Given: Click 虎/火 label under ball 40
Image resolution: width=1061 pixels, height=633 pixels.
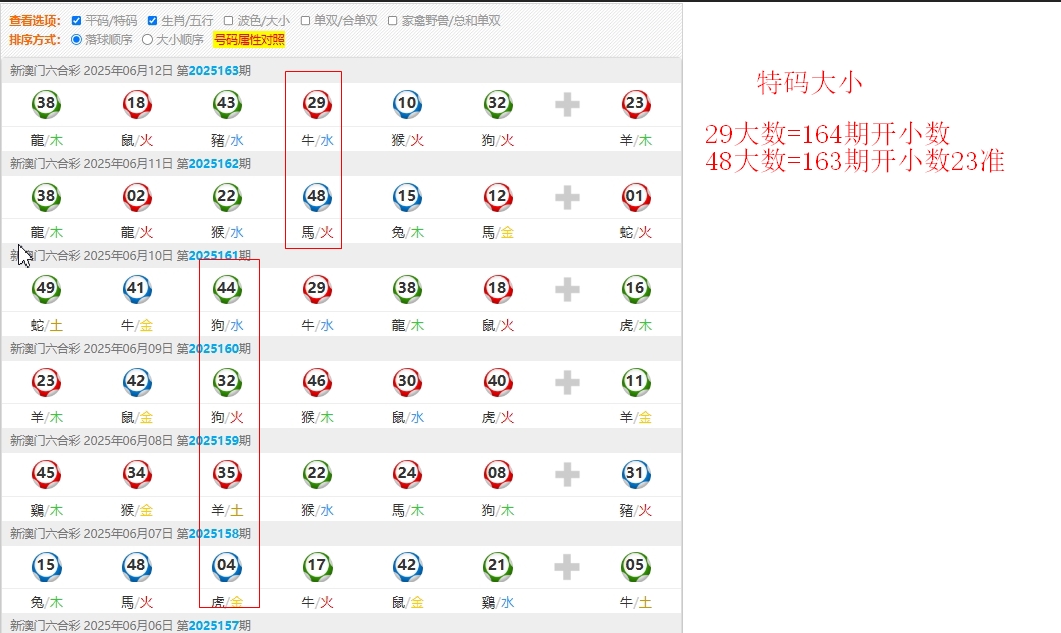Looking at the screenshot, I should click(498, 418).
